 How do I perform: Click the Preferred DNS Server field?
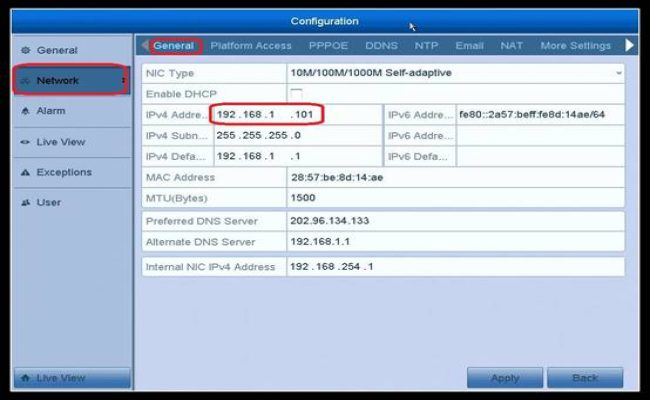(x=455, y=220)
